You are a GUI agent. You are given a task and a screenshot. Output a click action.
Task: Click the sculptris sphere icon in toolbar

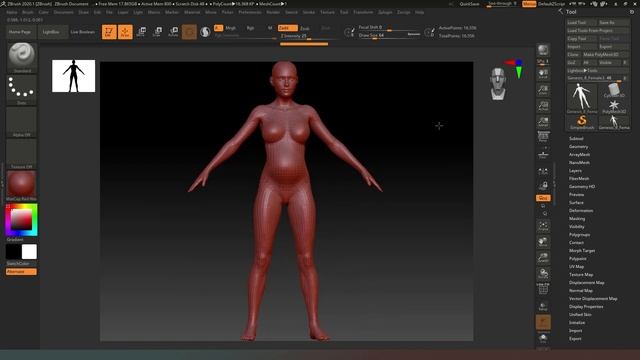(205, 32)
